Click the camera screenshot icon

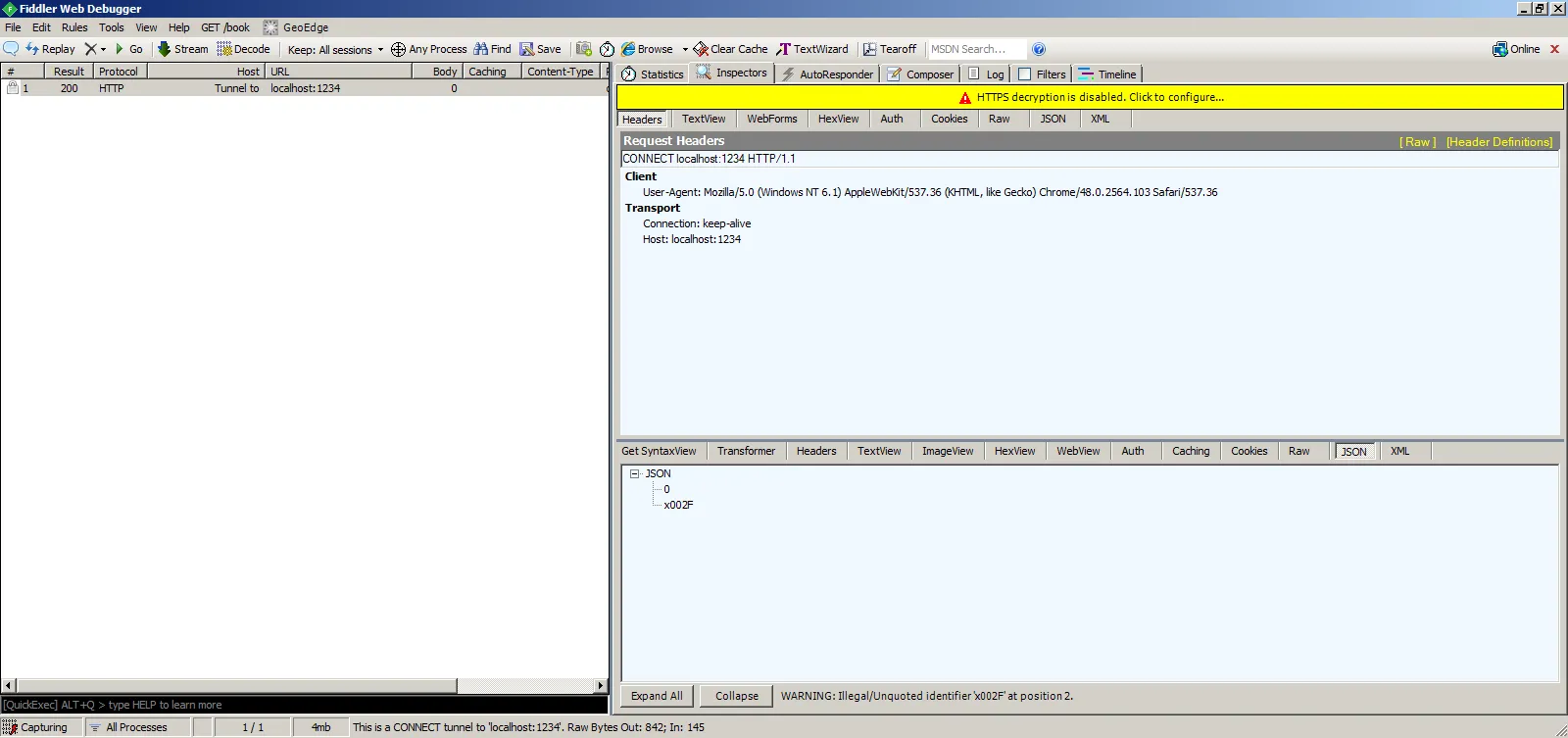click(584, 49)
